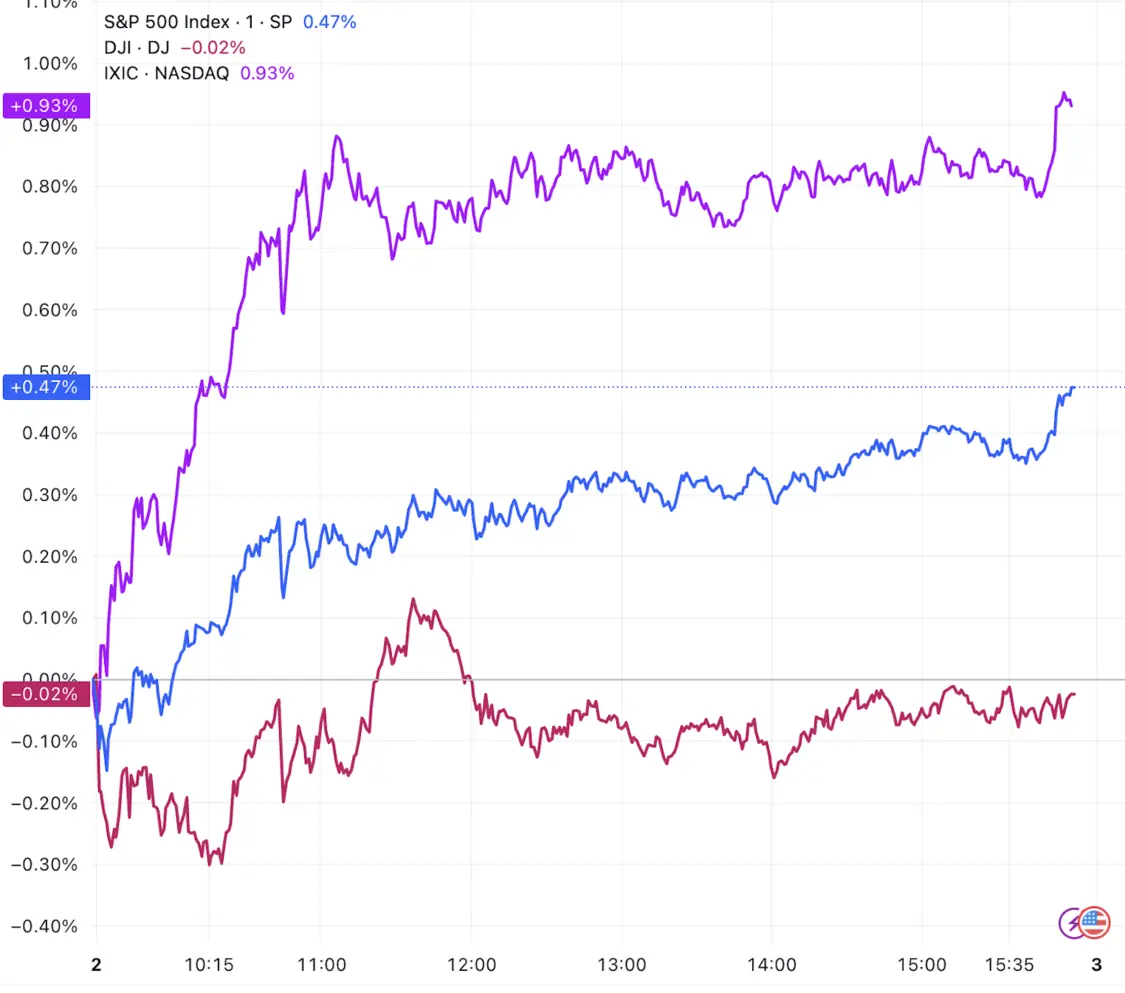Click the bold date label 3
This screenshot has width=1125, height=993.
[x=1097, y=966]
